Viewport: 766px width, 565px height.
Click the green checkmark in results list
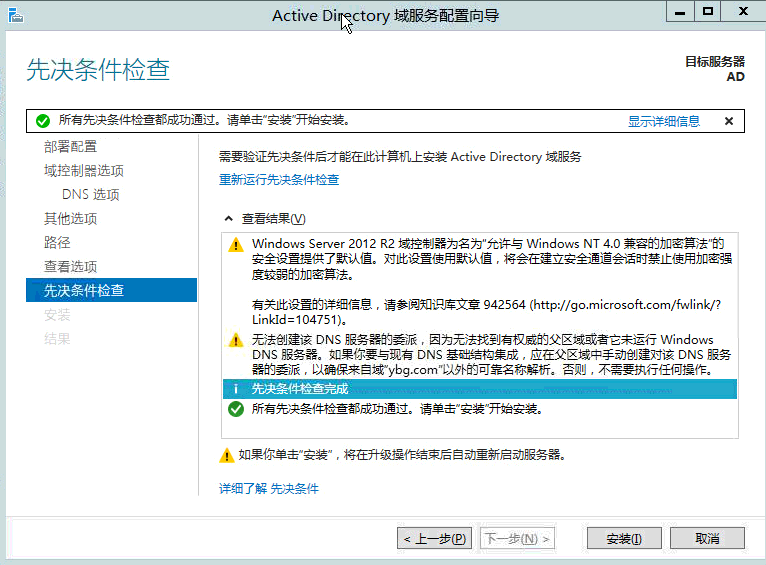pos(236,409)
